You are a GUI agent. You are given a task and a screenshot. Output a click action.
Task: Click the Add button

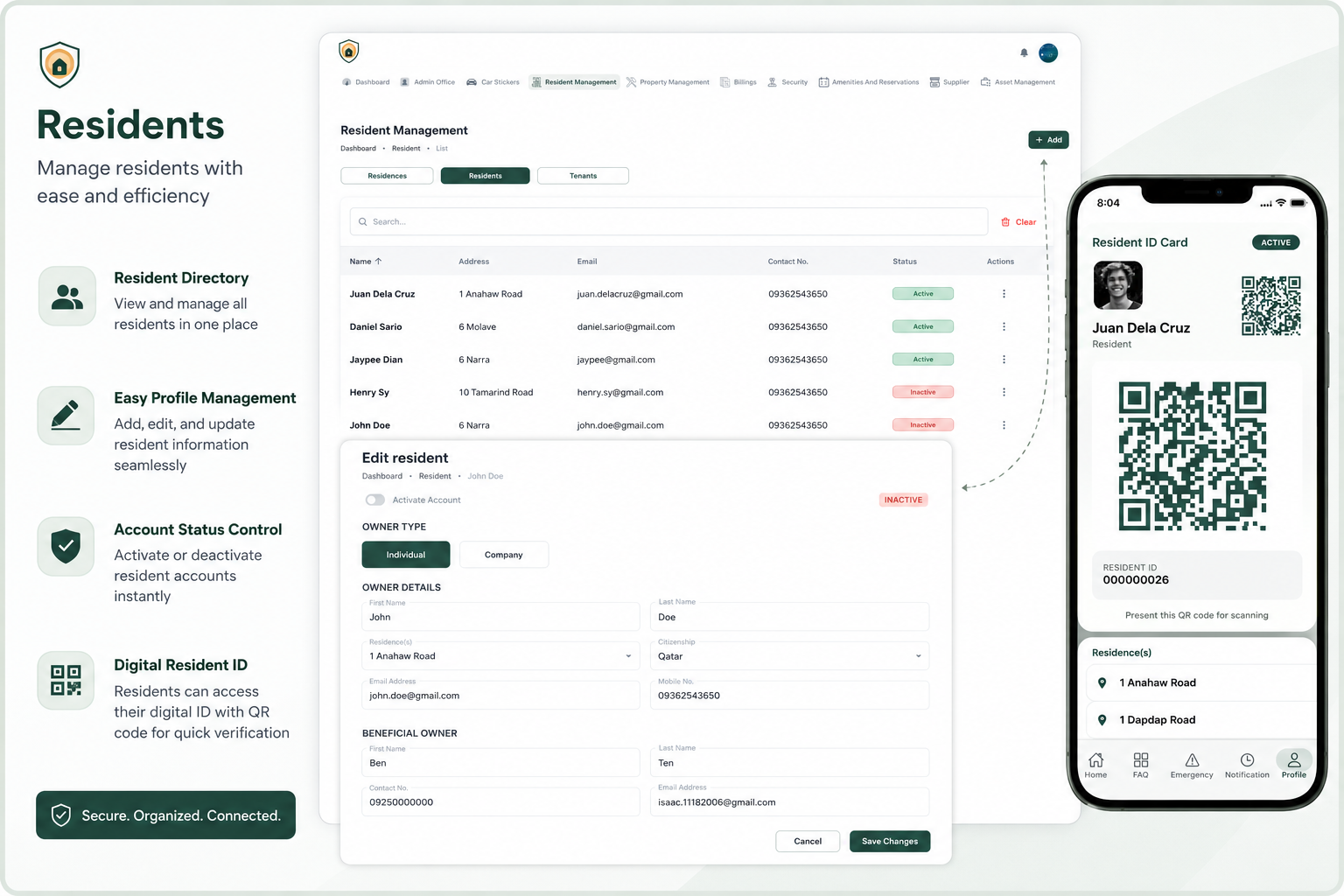click(x=1048, y=140)
